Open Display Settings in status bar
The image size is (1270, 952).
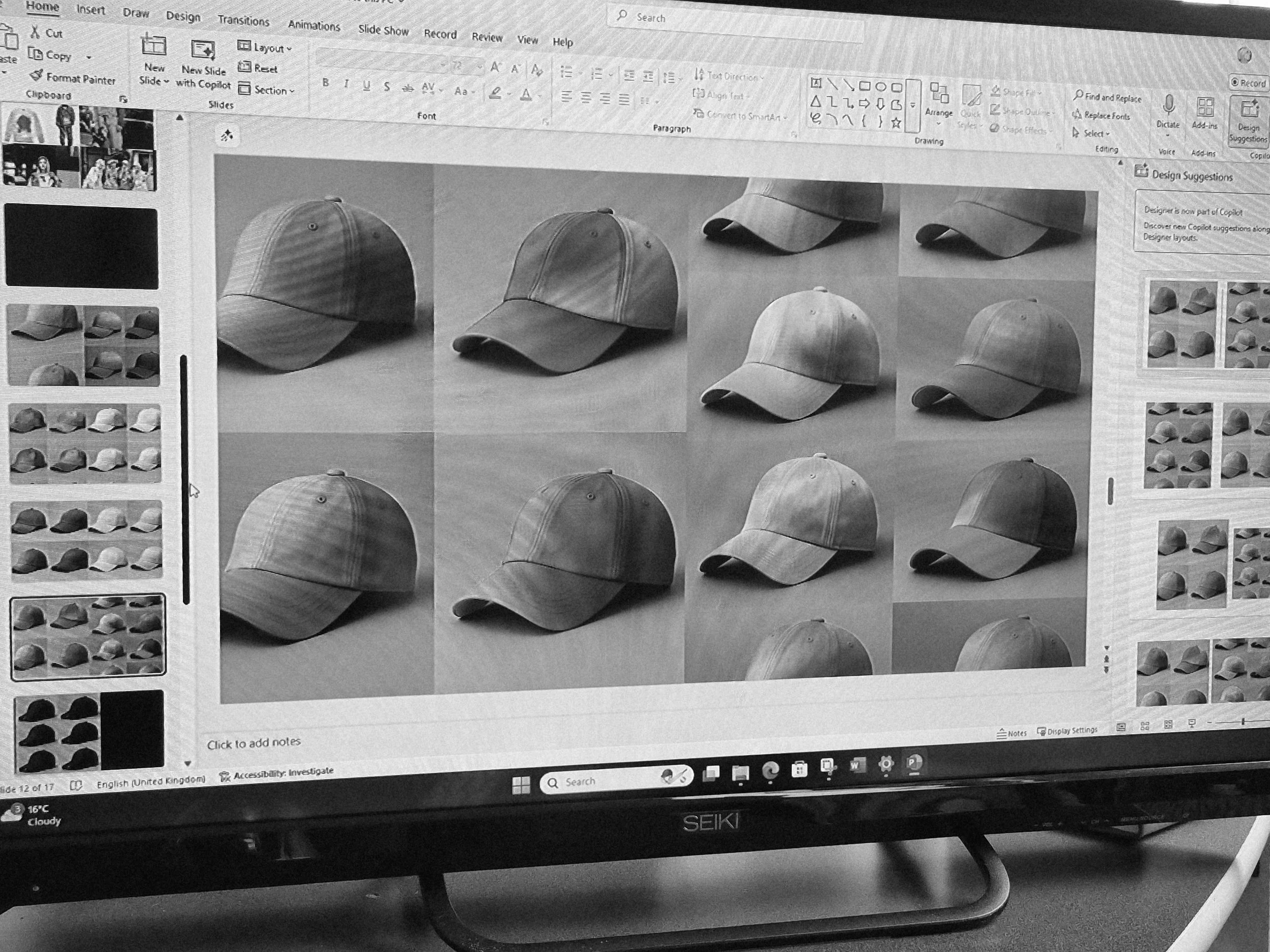coord(1067,731)
